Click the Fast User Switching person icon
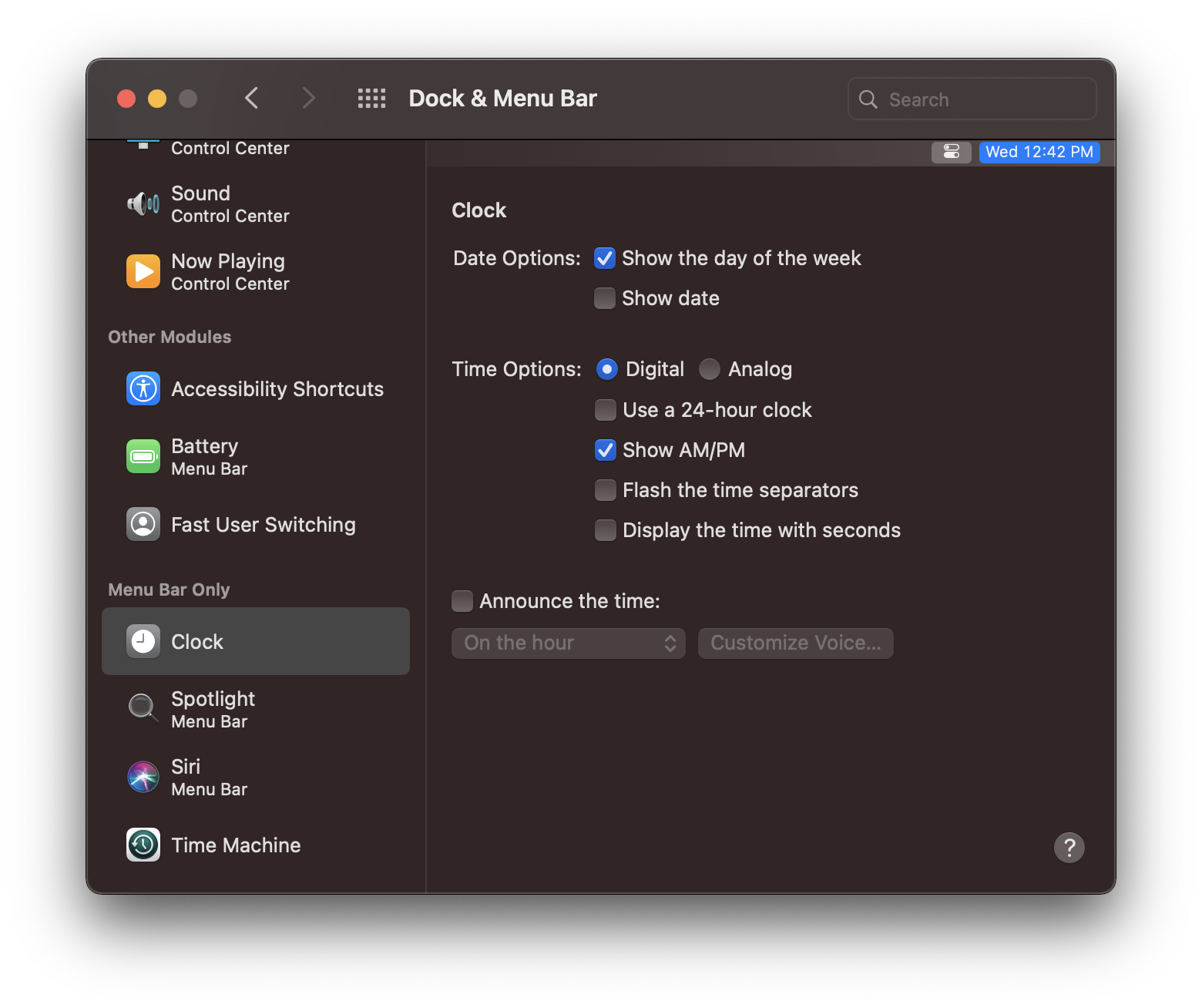This screenshot has height=1008, width=1202. click(143, 524)
